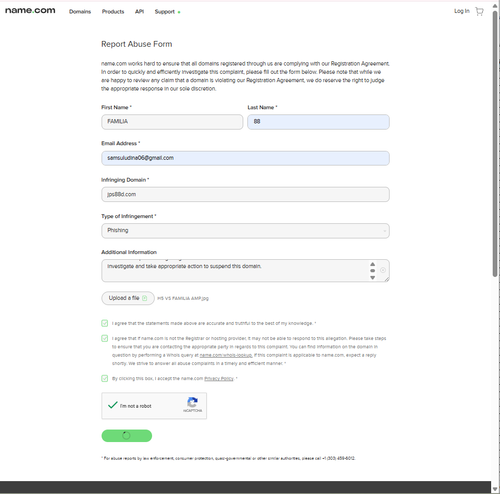Open the Type of Infringement dropdown
Viewport: 500px width, 494px height.
[x=245, y=231]
